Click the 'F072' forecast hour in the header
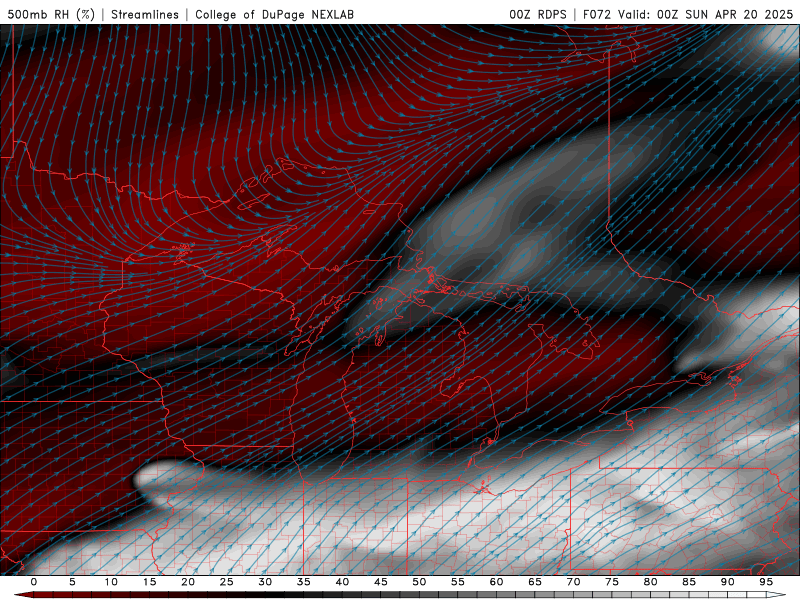 (597, 14)
